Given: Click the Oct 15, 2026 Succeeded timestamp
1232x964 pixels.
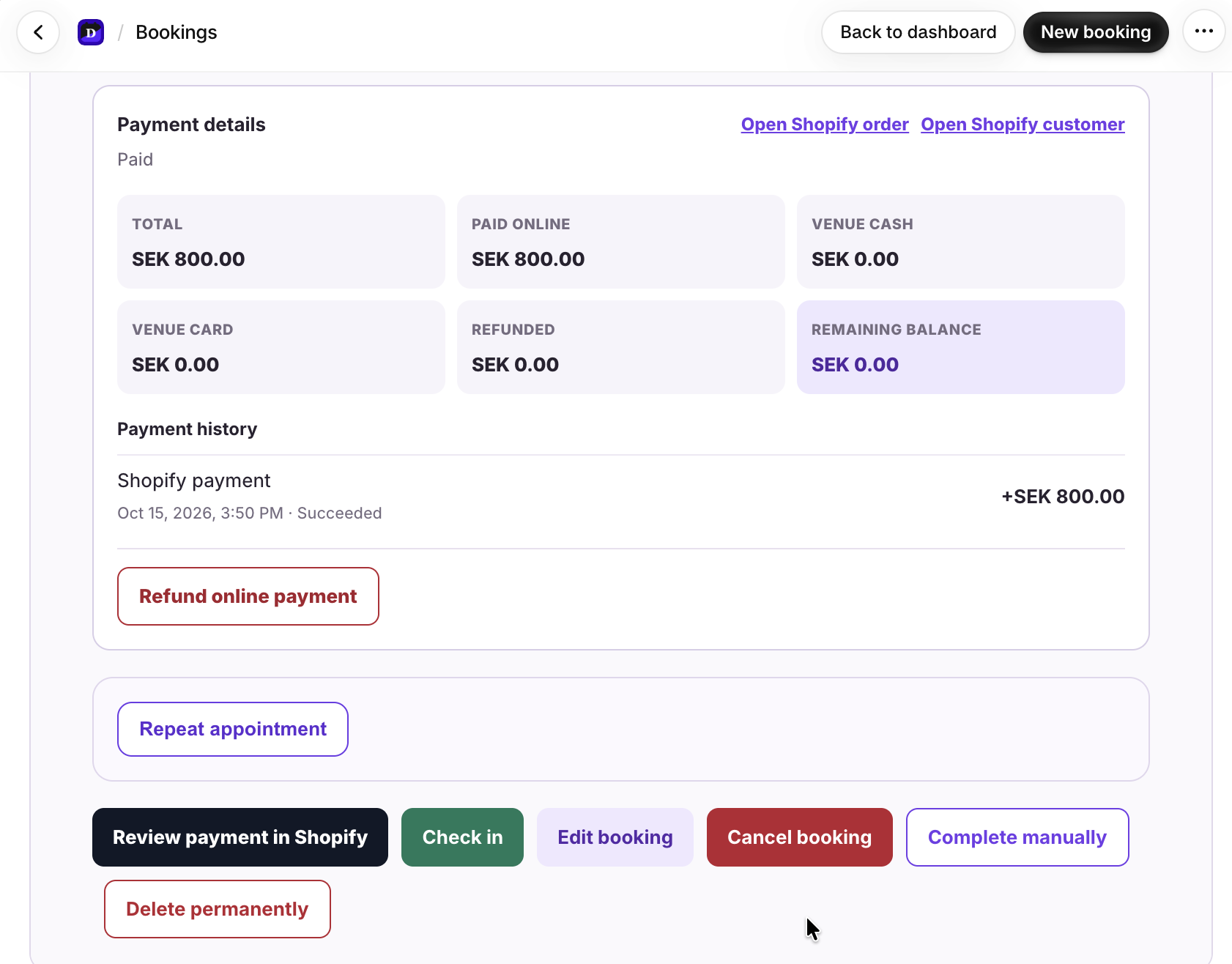Looking at the screenshot, I should (250, 513).
